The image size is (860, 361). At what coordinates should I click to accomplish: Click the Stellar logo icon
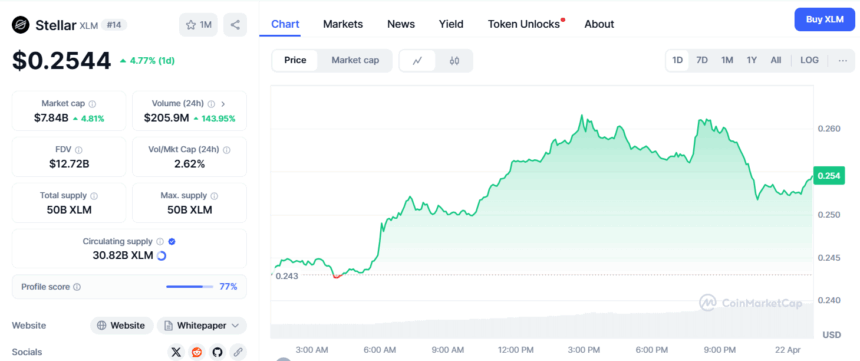21,25
